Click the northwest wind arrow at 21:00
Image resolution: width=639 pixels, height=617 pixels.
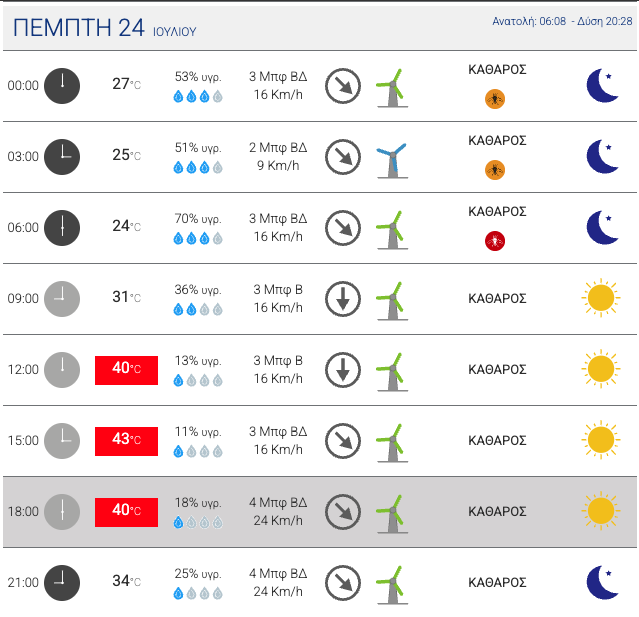pyautogui.click(x=343, y=582)
